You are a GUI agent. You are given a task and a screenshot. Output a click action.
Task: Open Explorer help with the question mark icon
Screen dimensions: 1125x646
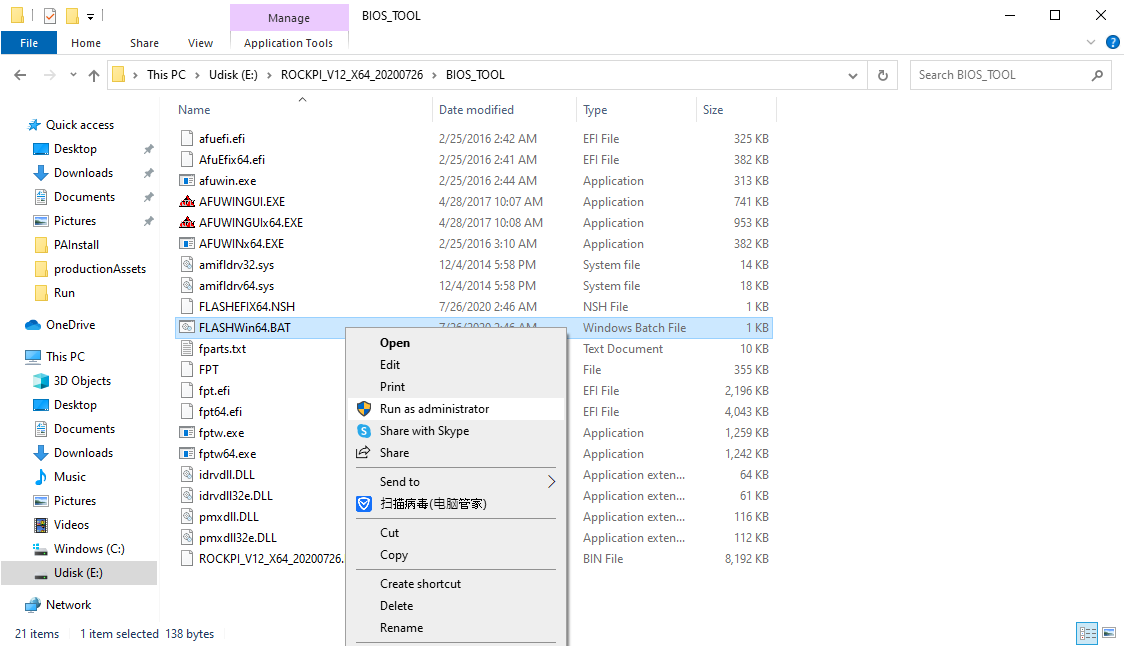pyautogui.click(x=1113, y=43)
